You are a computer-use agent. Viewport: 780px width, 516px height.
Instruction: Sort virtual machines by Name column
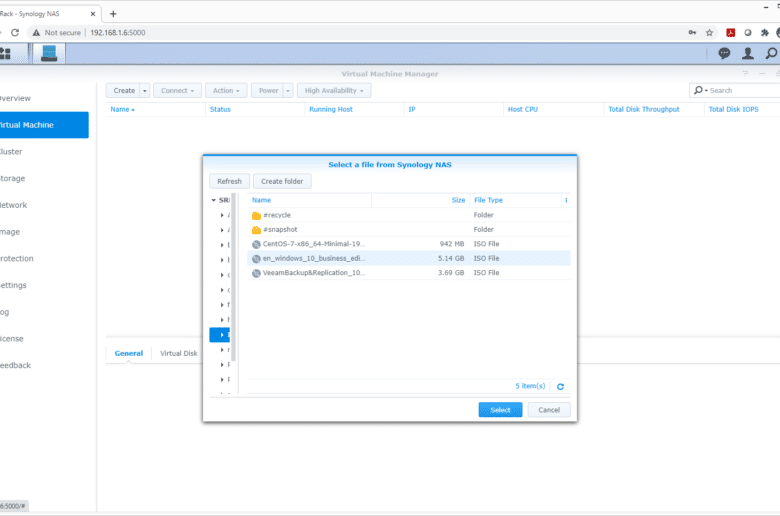(x=155, y=109)
